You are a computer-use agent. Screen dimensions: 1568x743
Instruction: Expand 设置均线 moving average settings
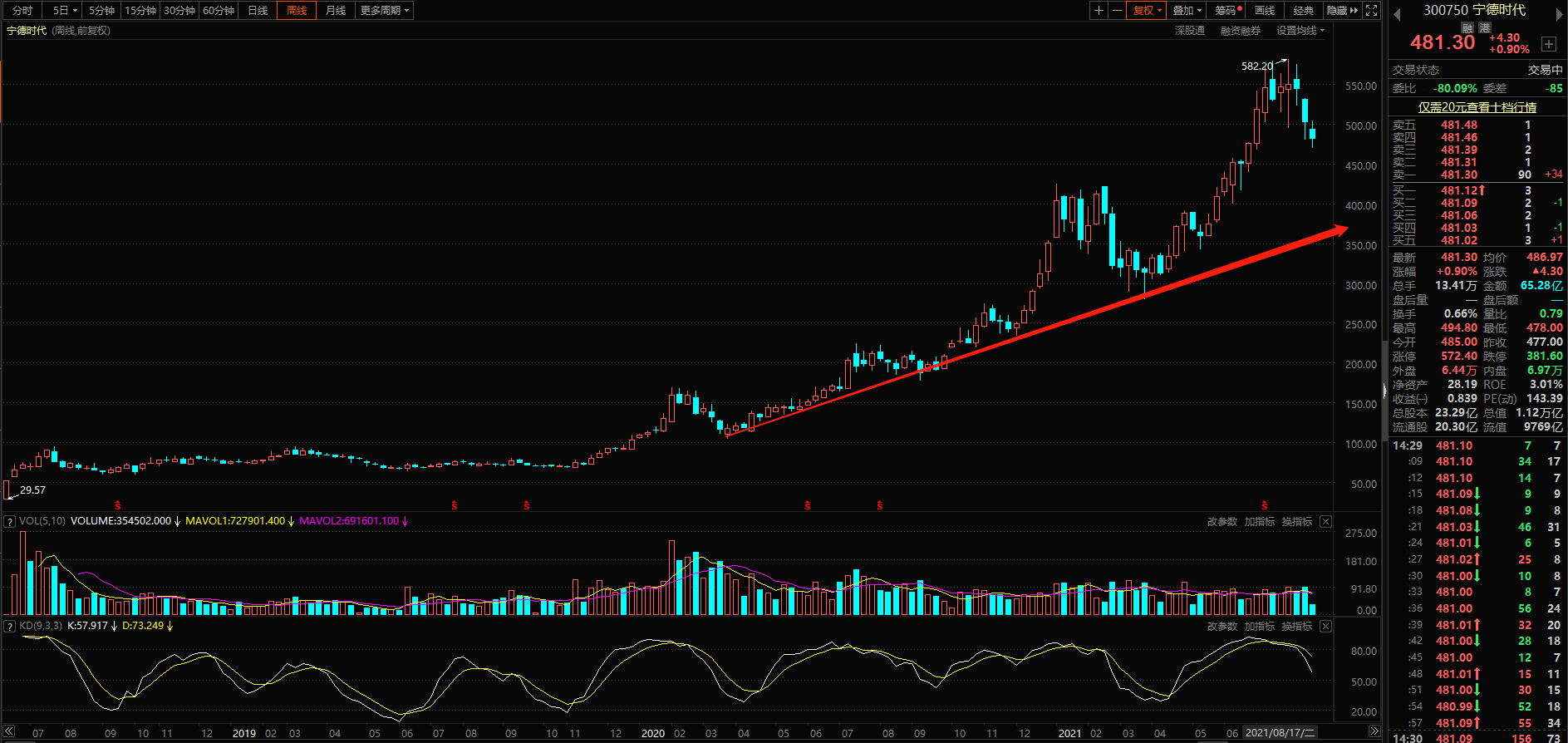(x=1300, y=31)
